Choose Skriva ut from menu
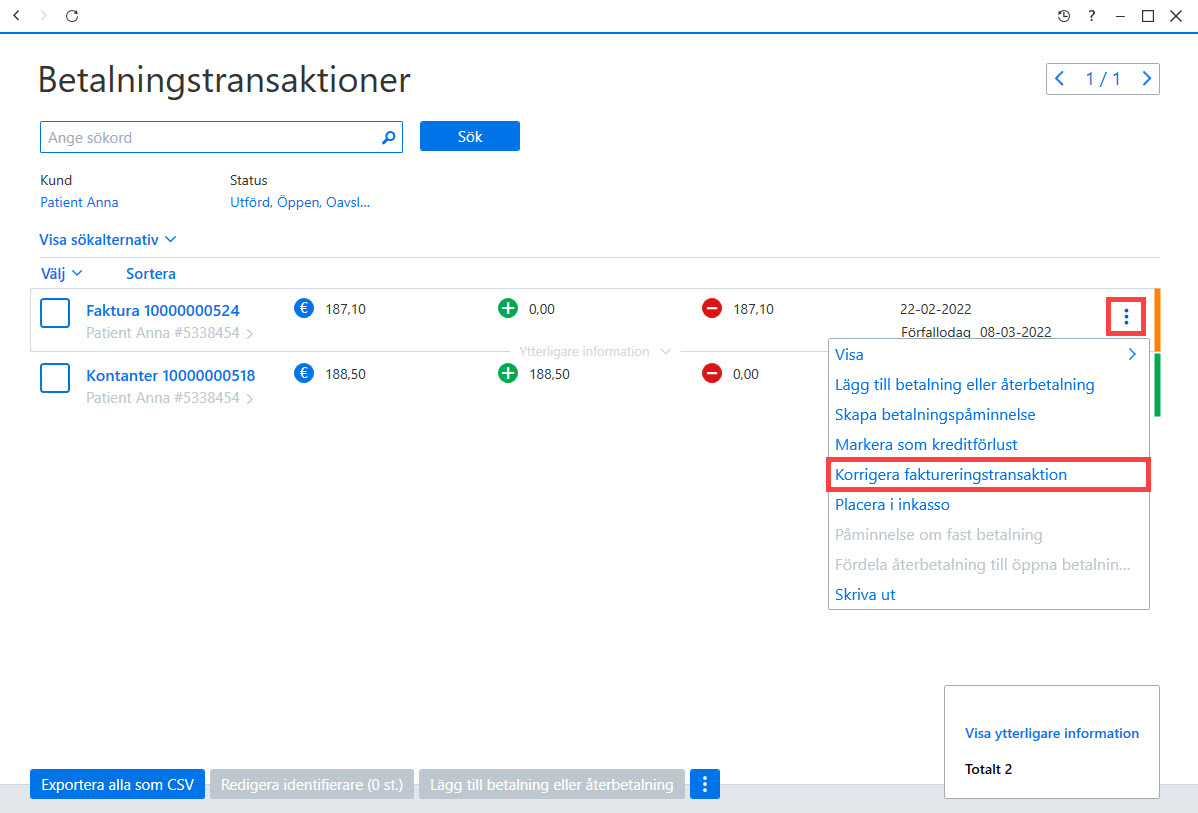The width and height of the screenshot is (1198, 813). tap(865, 594)
